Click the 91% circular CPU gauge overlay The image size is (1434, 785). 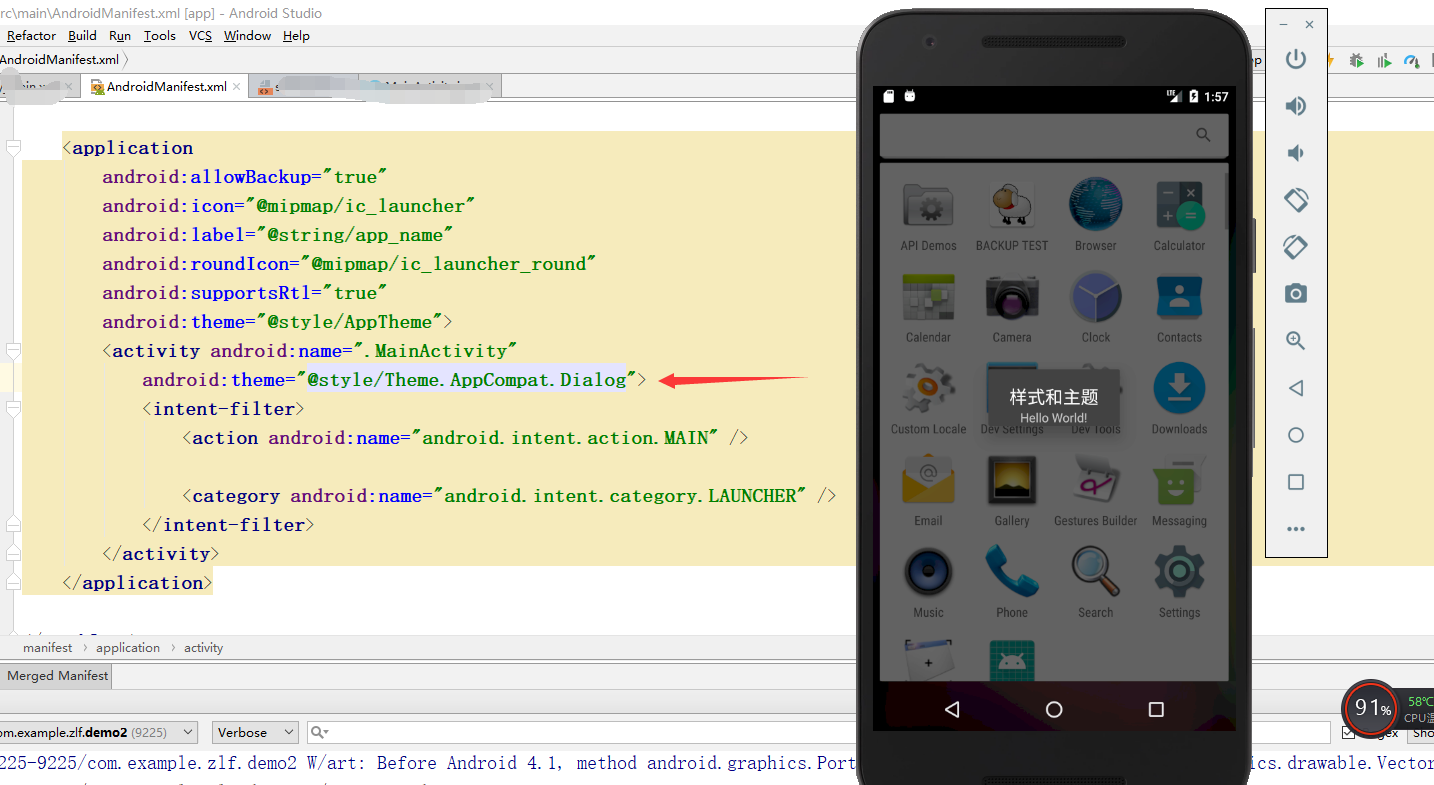pos(1369,709)
